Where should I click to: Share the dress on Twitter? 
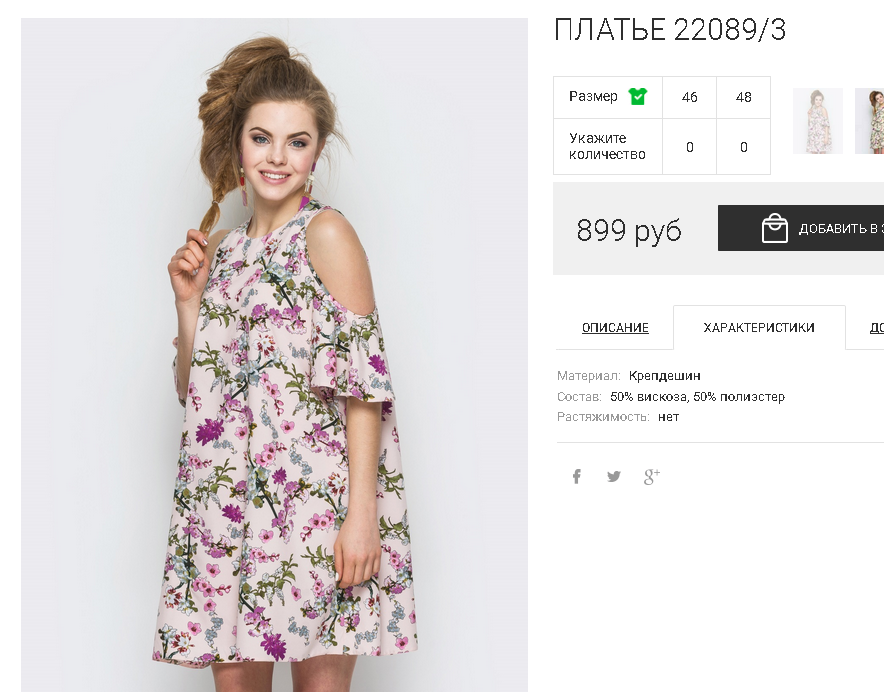[613, 477]
